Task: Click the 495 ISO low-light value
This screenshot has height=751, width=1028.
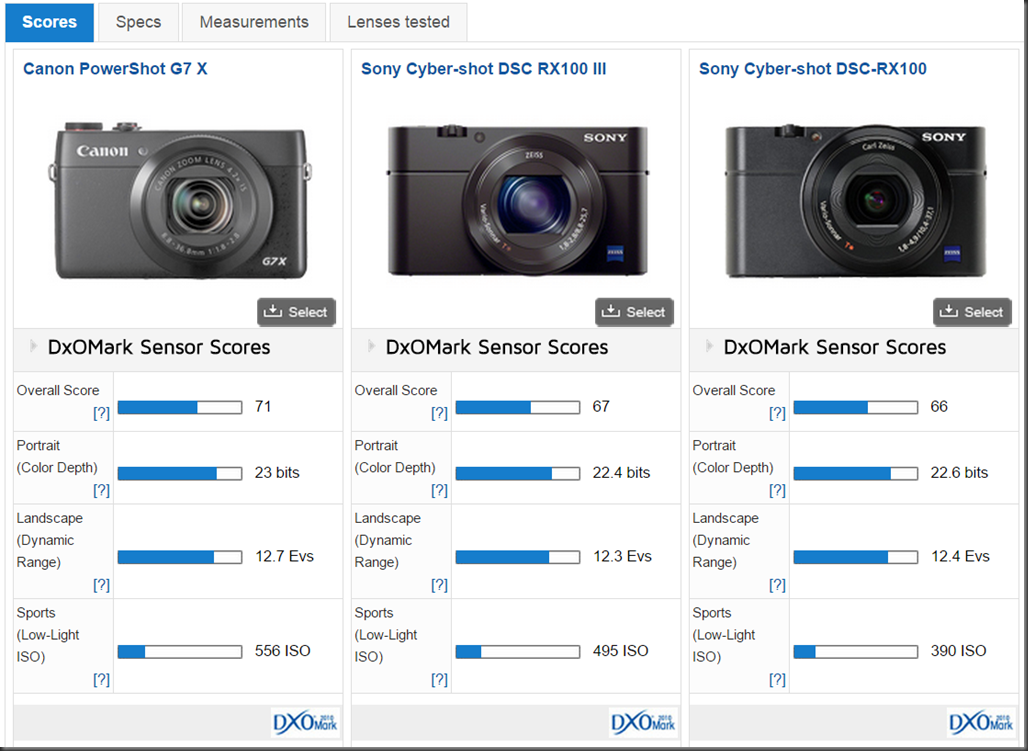Action: point(621,651)
